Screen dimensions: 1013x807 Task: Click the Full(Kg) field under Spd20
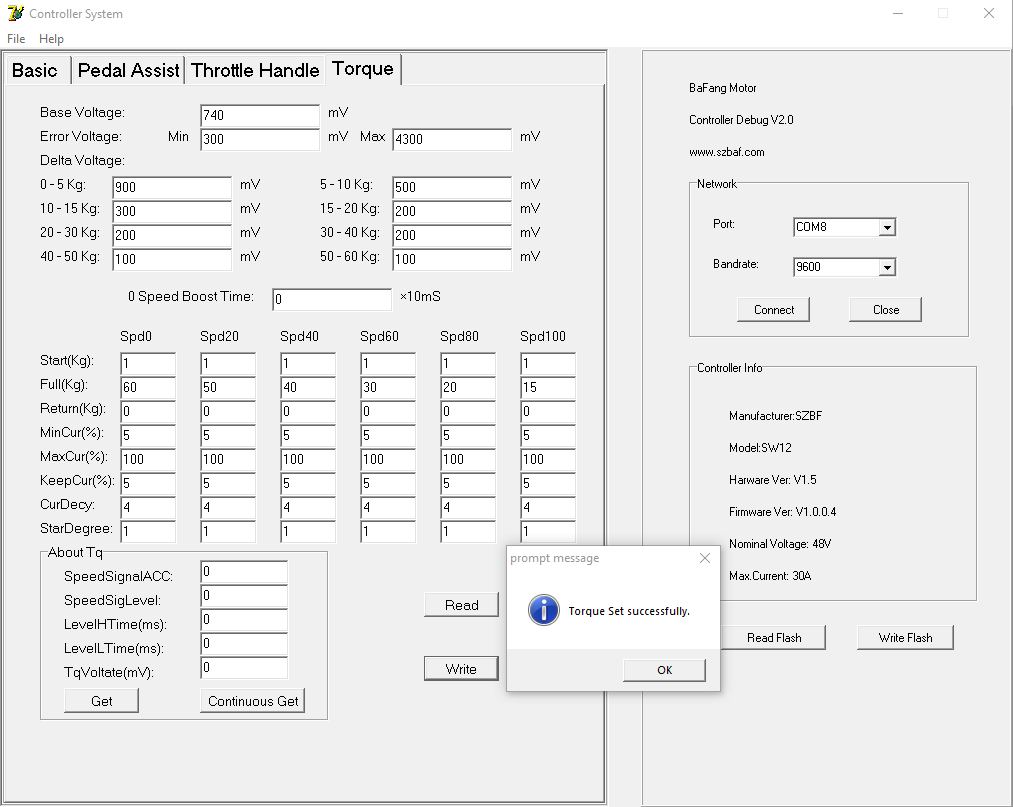228,387
